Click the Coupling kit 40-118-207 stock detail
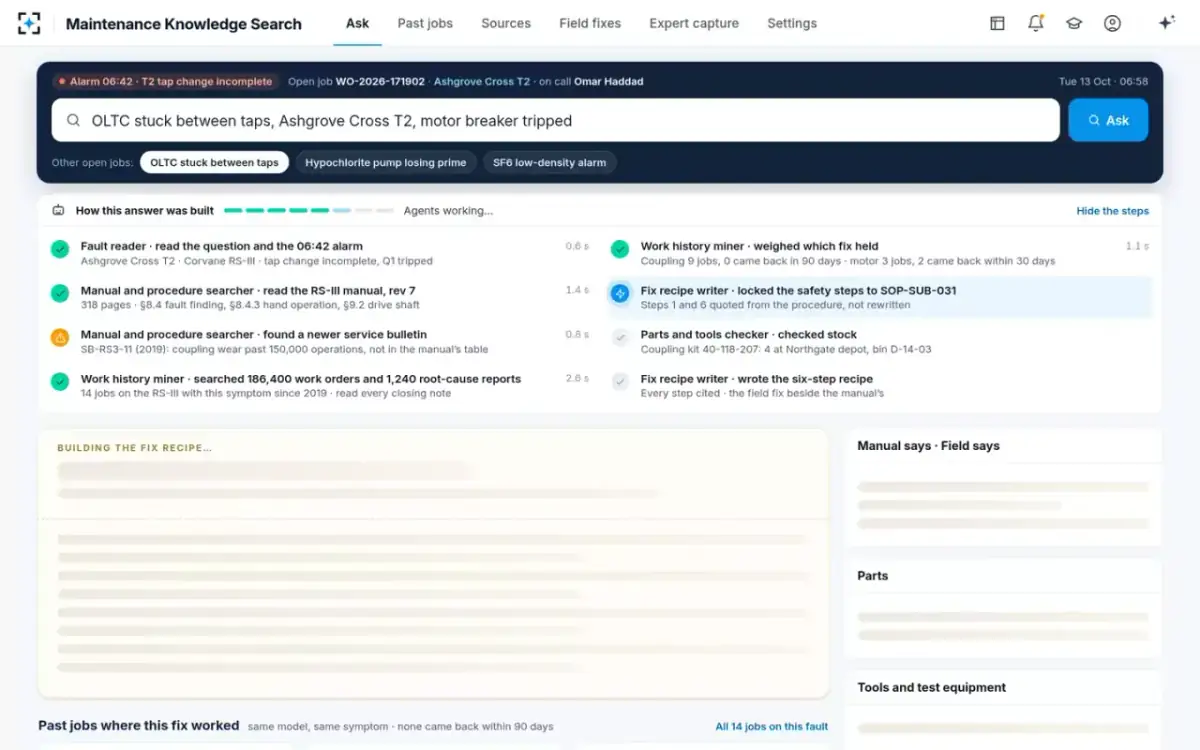Screen dimensions: 1200x750 (x=786, y=349)
